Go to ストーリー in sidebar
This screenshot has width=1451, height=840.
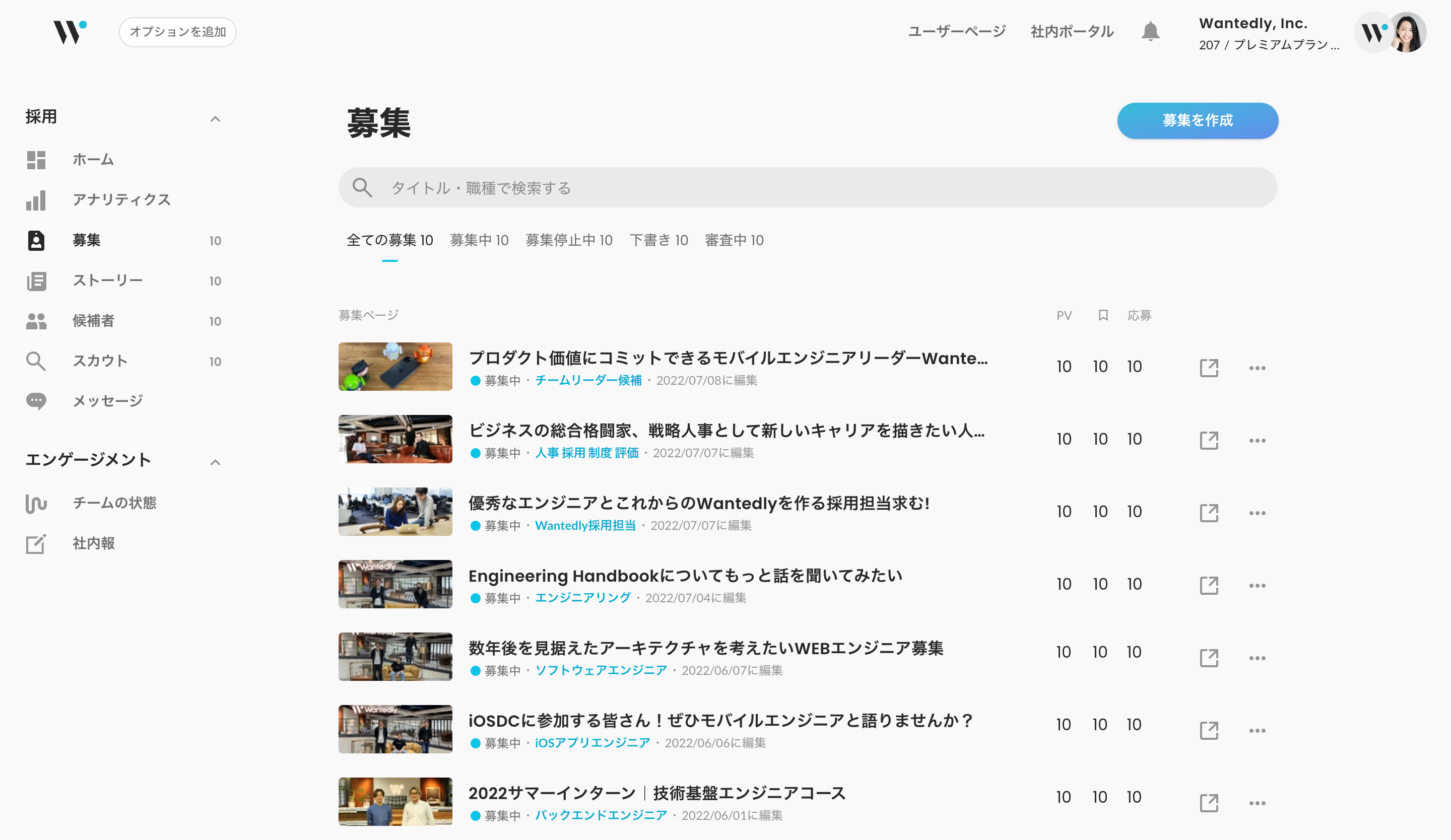(108, 281)
